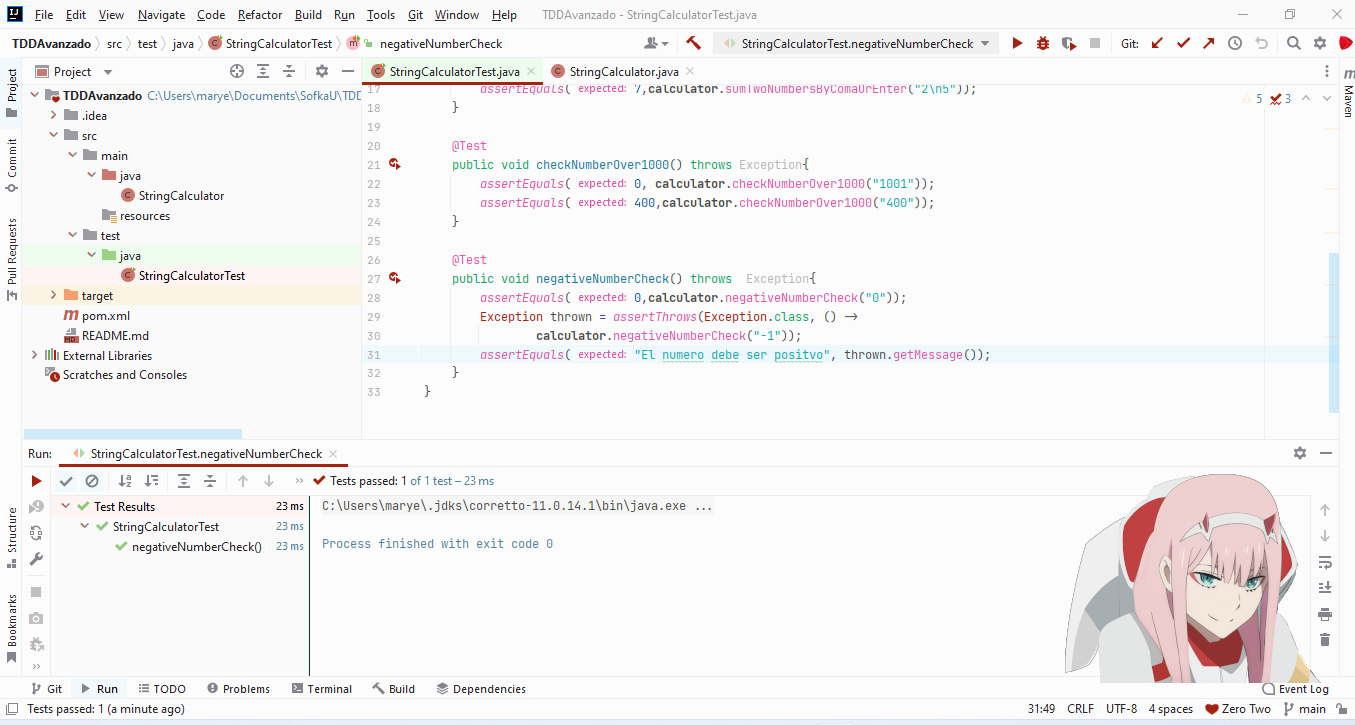Rerun tests with the green arrow in Run panel
The width and height of the screenshot is (1355, 725).
coord(36,480)
